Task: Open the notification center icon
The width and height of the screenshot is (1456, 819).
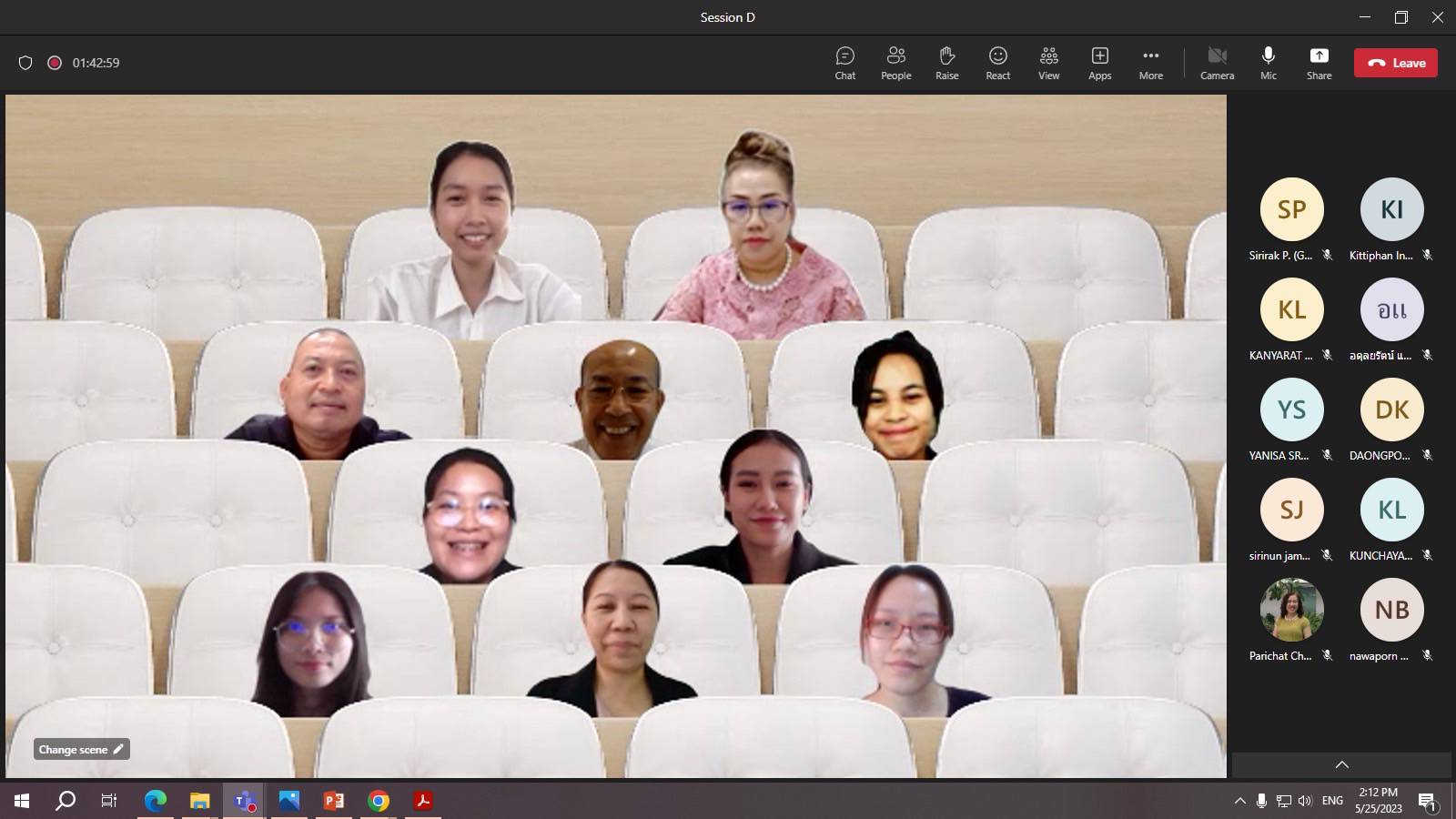Action: 1427,801
